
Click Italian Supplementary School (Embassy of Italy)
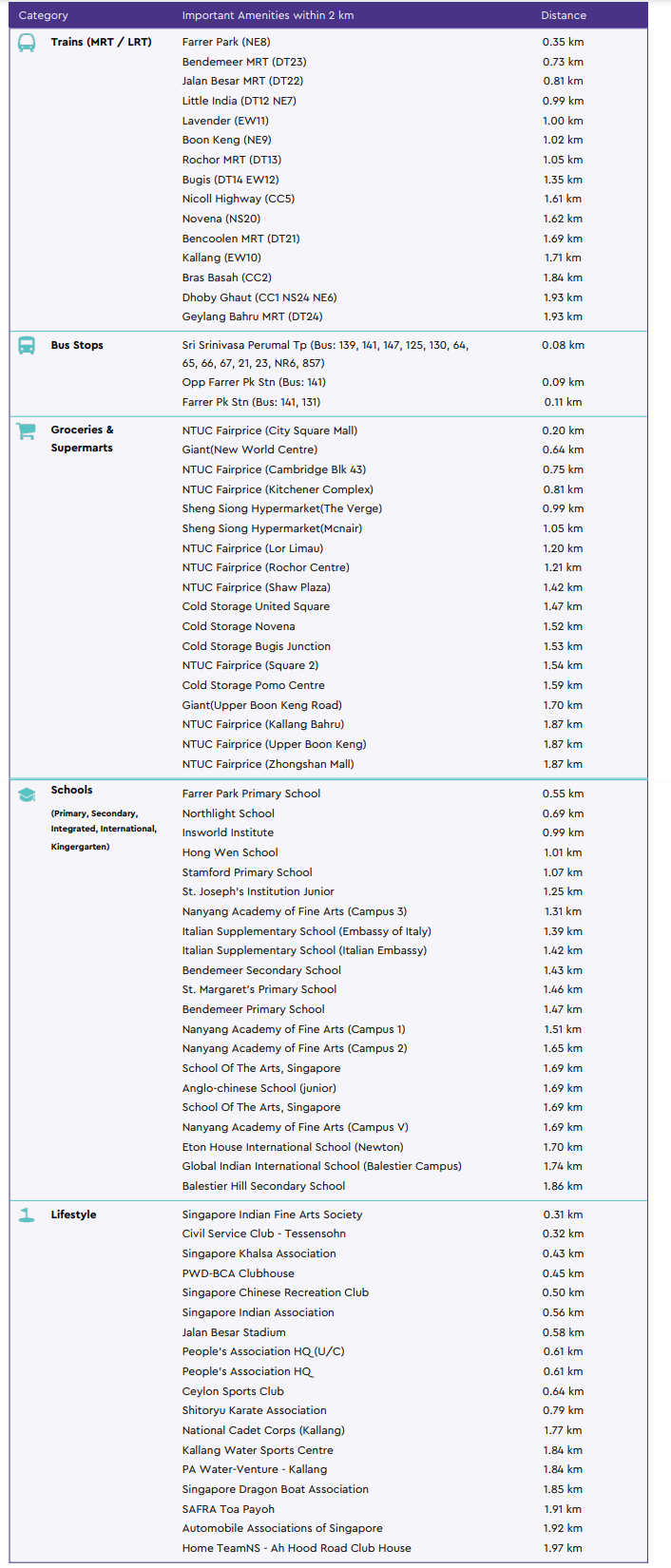point(307,931)
